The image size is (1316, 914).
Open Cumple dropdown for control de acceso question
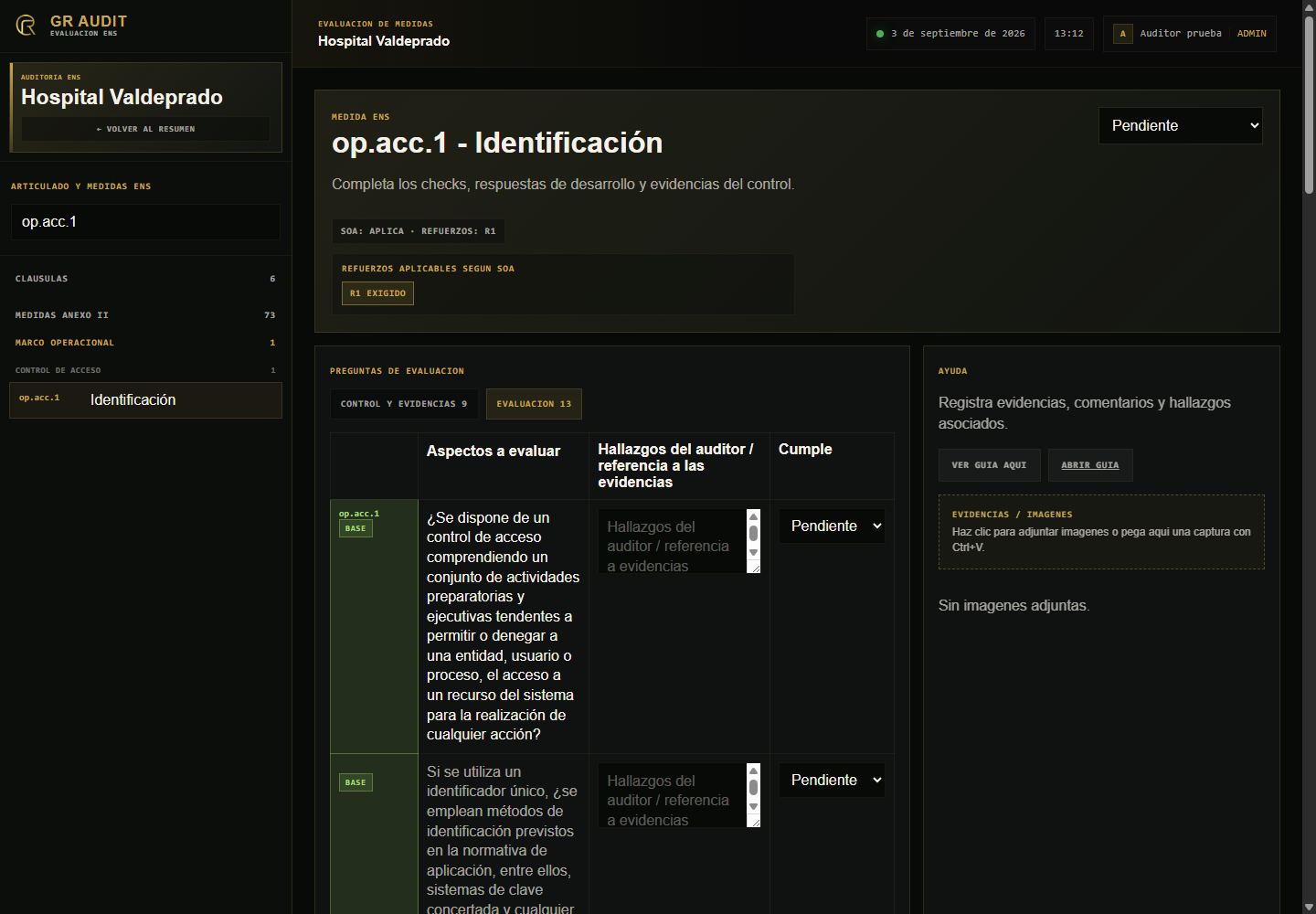[832, 526]
